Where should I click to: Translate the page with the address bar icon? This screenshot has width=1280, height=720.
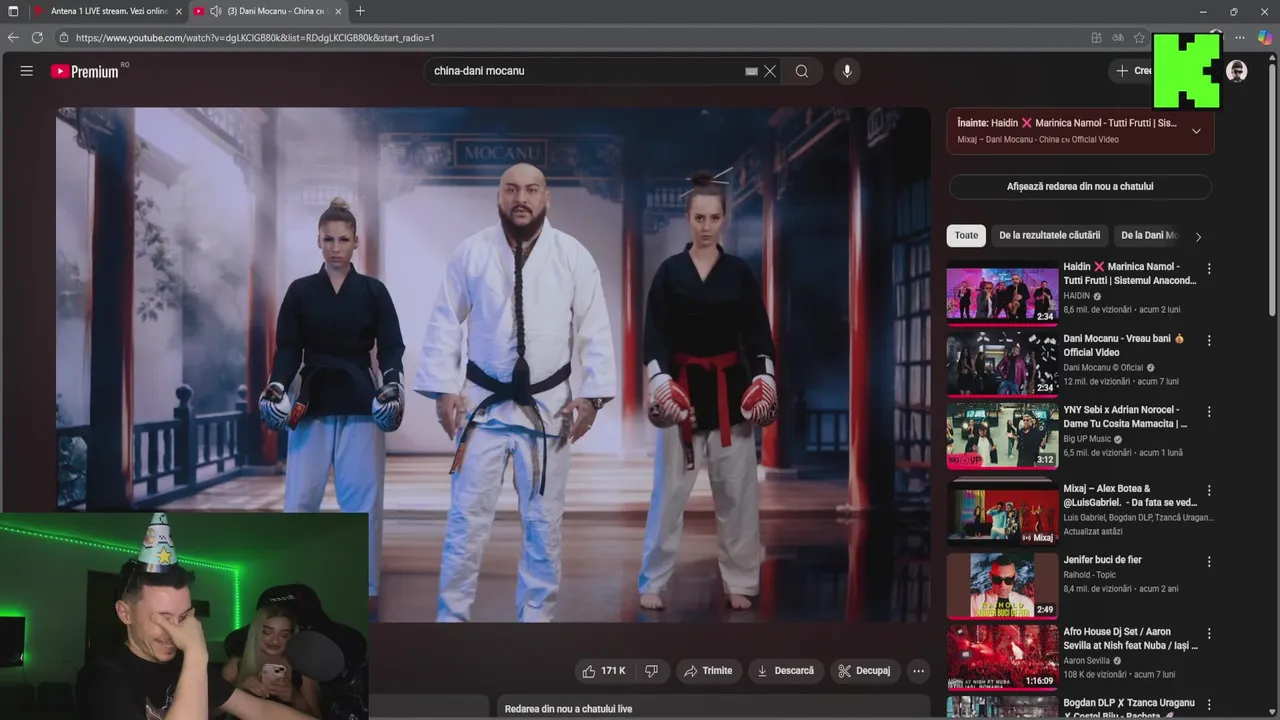click(x=1118, y=38)
